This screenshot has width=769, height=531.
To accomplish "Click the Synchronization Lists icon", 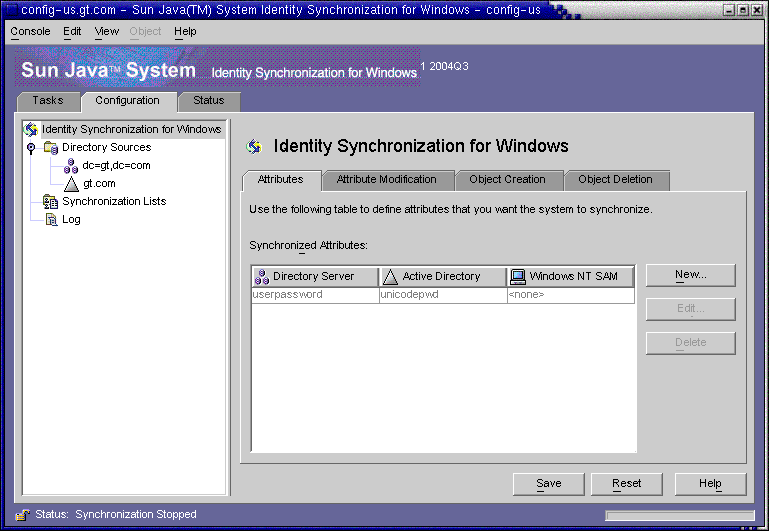I will tap(51, 202).
